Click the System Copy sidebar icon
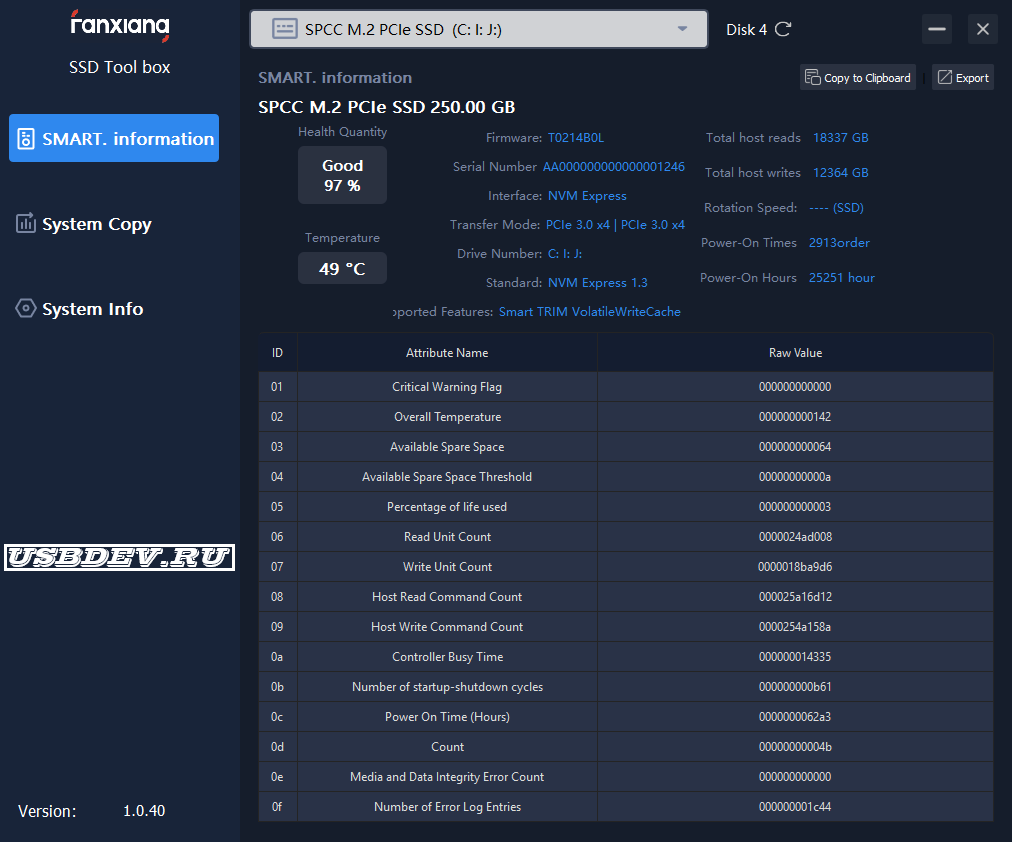1012x842 pixels. 25,223
